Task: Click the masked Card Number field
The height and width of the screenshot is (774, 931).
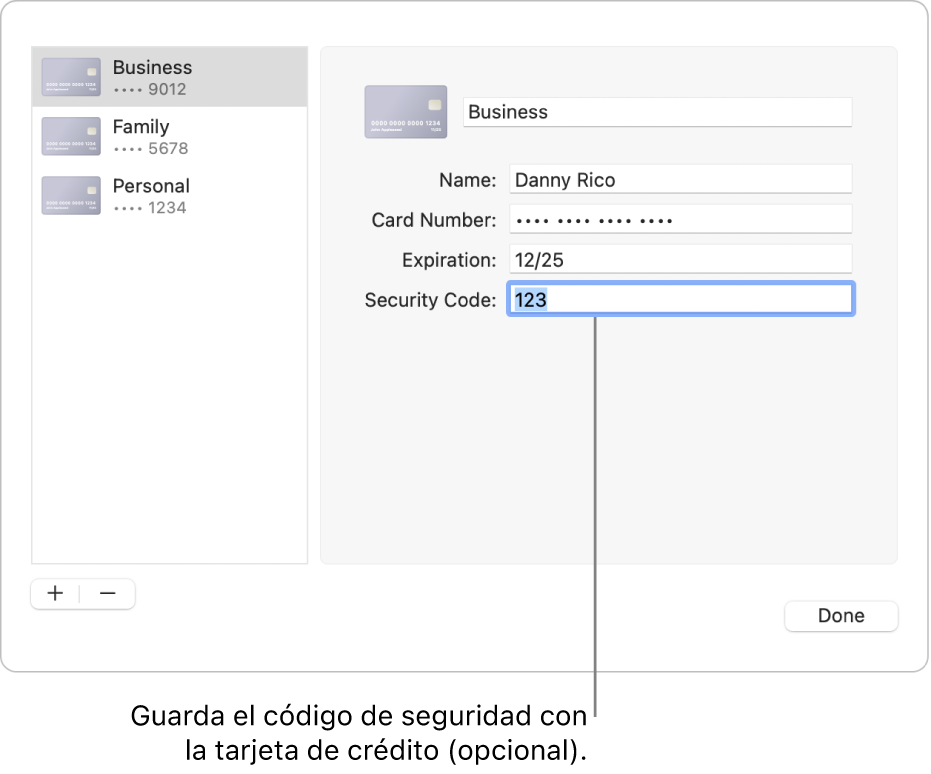Action: (x=680, y=218)
